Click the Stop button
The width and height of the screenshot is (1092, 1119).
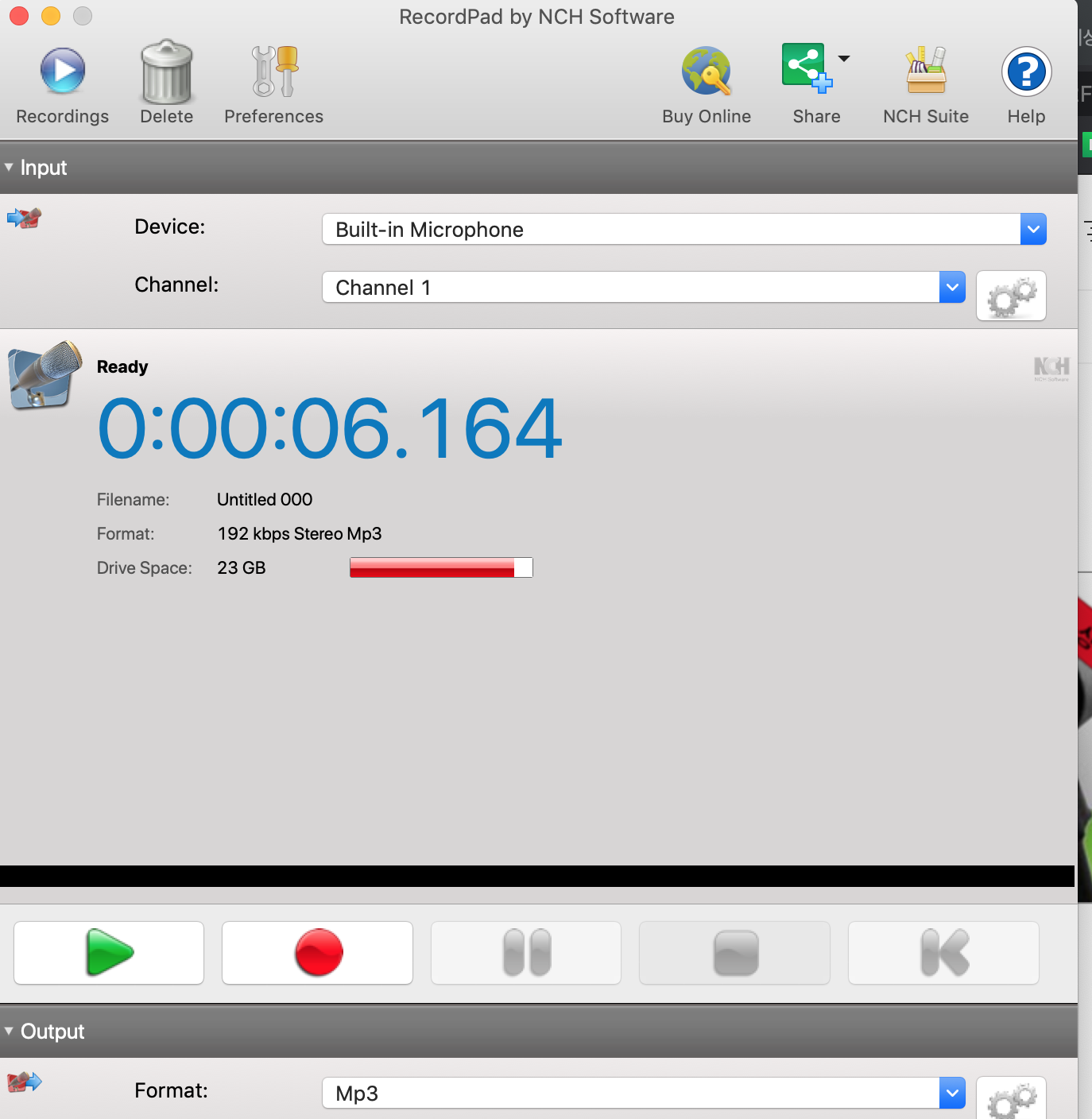(x=735, y=953)
